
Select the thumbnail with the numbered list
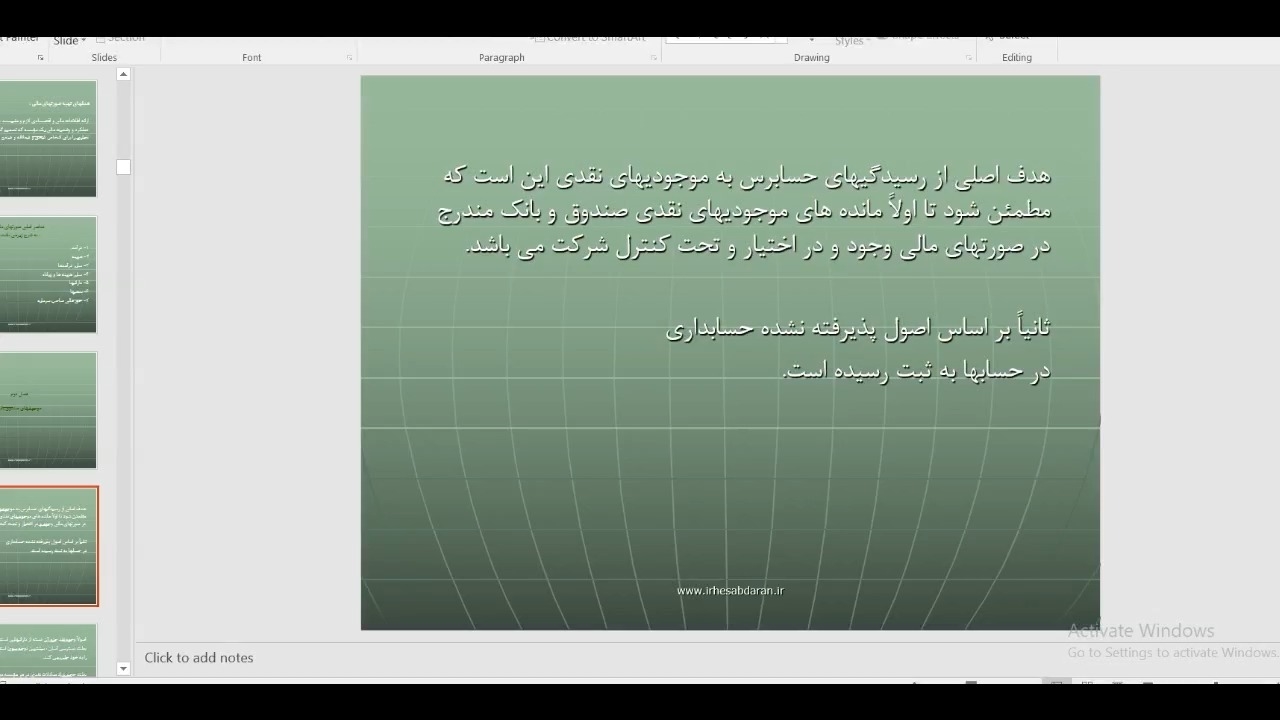48,274
